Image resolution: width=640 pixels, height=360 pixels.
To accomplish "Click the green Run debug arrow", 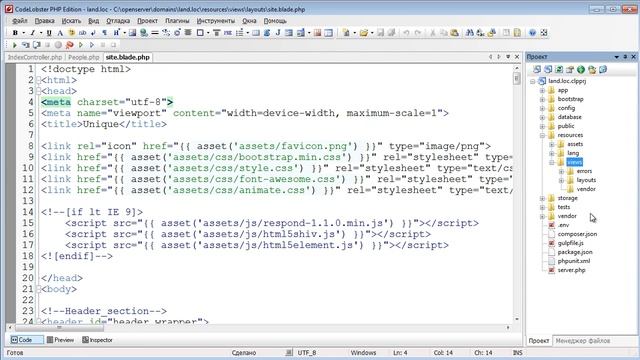I will [15, 45].
